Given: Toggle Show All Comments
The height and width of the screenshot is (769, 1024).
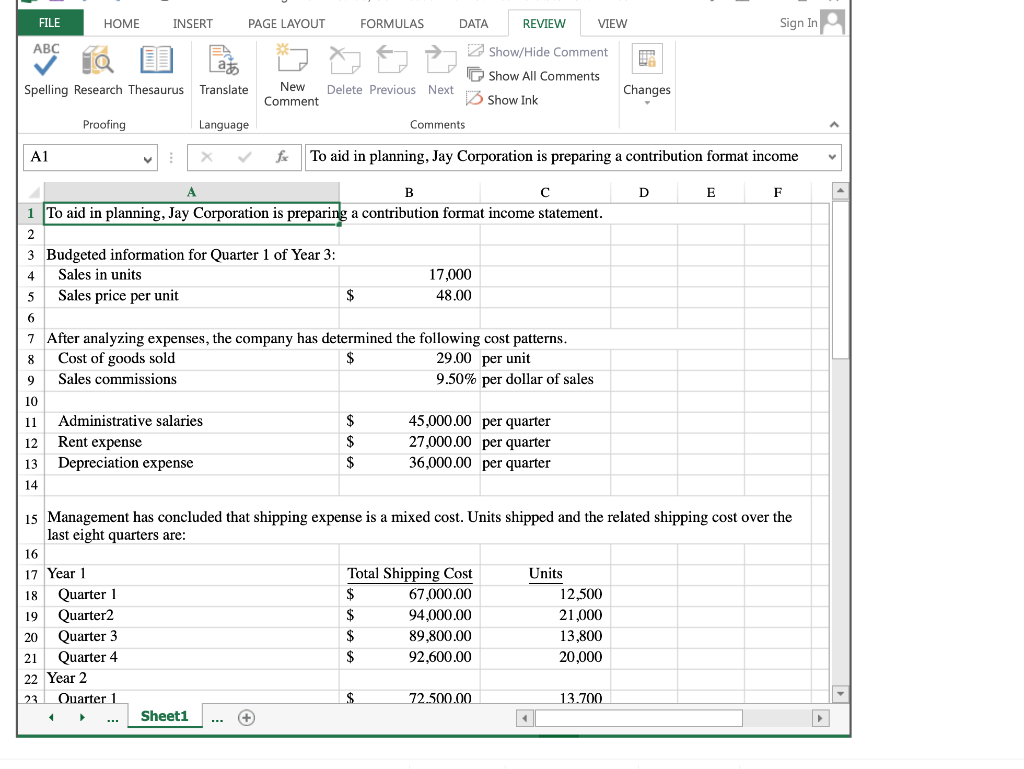Looking at the screenshot, I should [534, 75].
